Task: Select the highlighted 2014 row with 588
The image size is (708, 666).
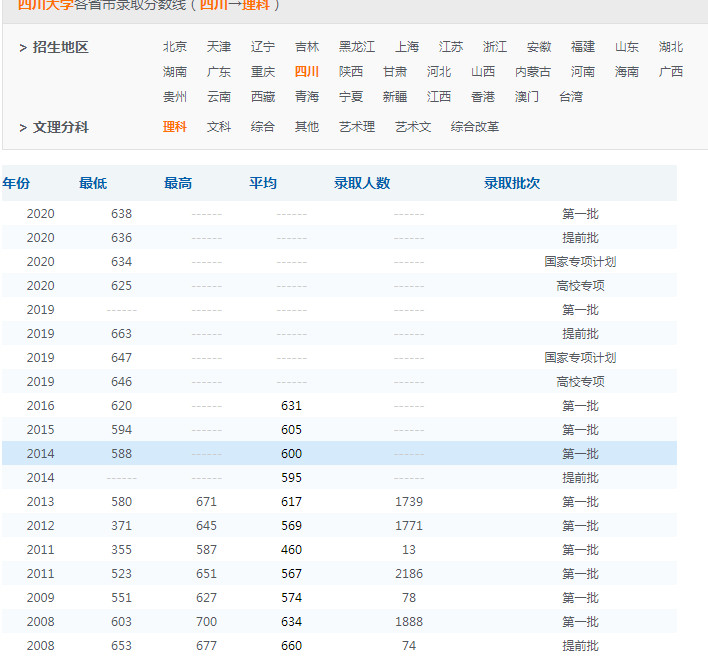Action: click(x=340, y=453)
